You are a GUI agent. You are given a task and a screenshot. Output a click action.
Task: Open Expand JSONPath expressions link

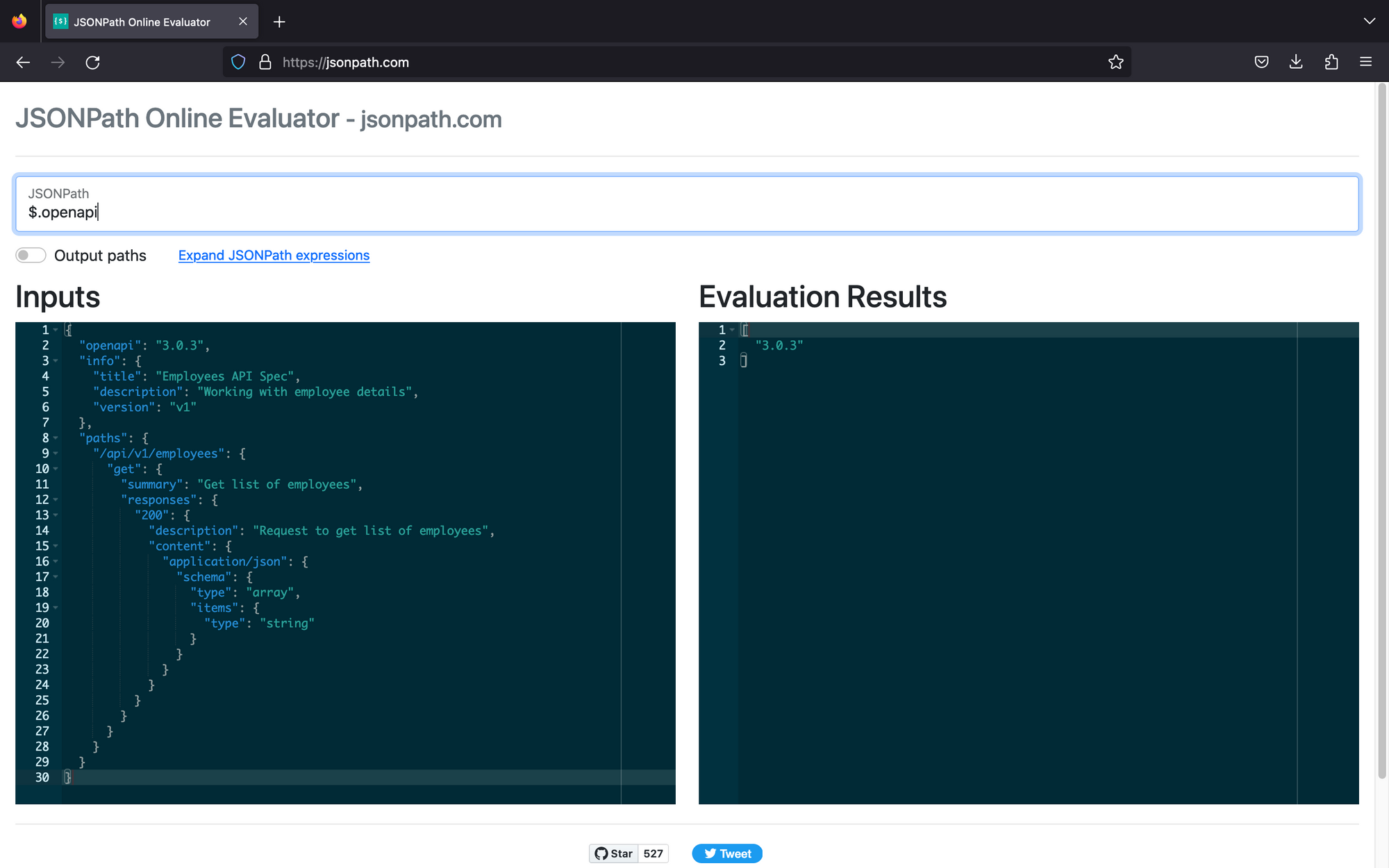pos(274,256)
